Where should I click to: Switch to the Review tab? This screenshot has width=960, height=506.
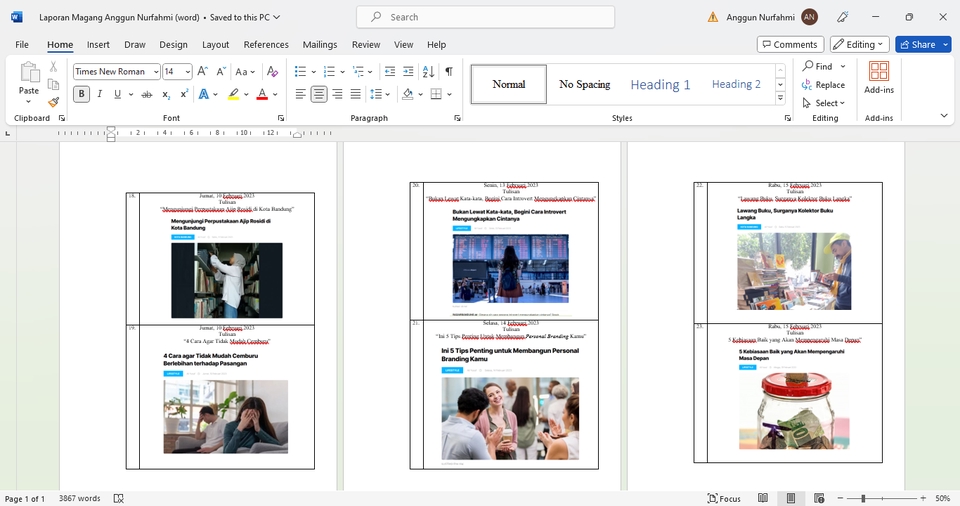pyautogui.click(x=366, y=45)
